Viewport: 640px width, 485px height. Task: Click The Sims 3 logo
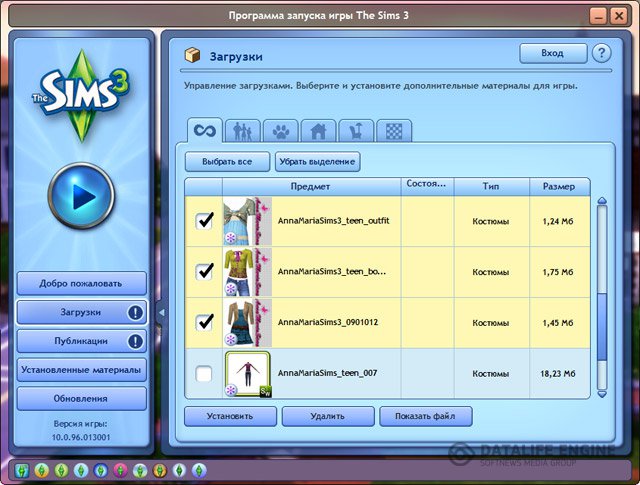tap(81, 95)
